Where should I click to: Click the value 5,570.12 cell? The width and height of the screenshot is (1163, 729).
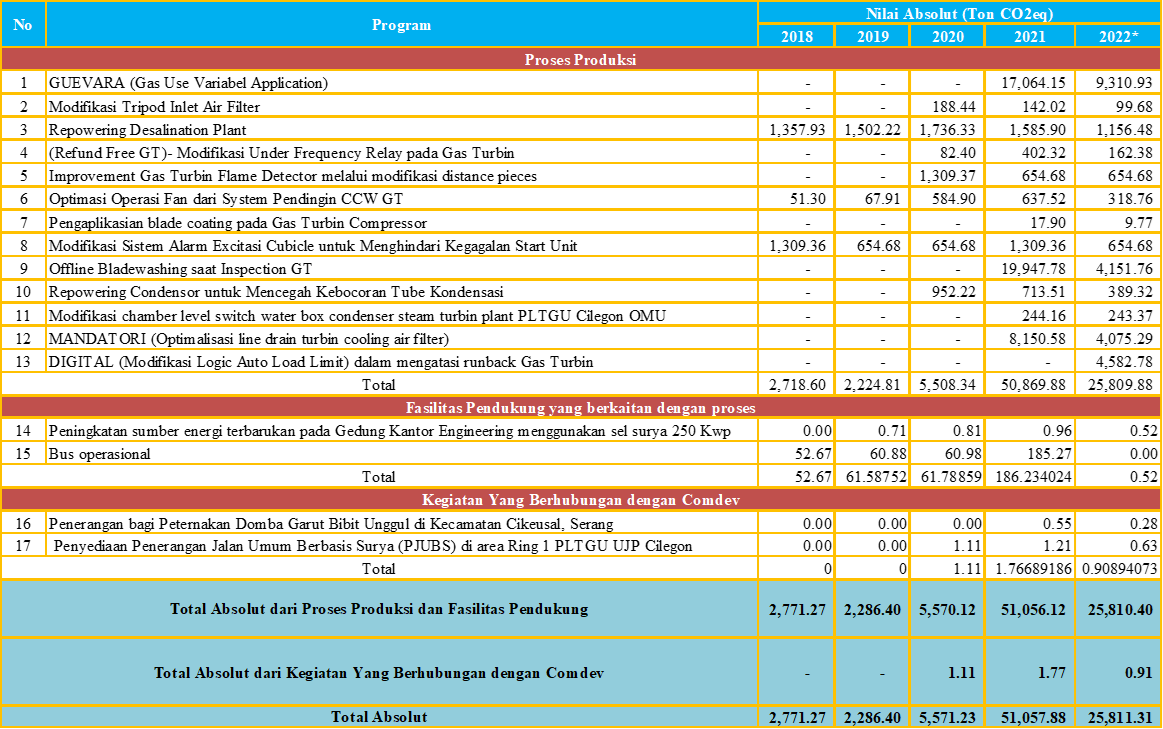point(947,608)
